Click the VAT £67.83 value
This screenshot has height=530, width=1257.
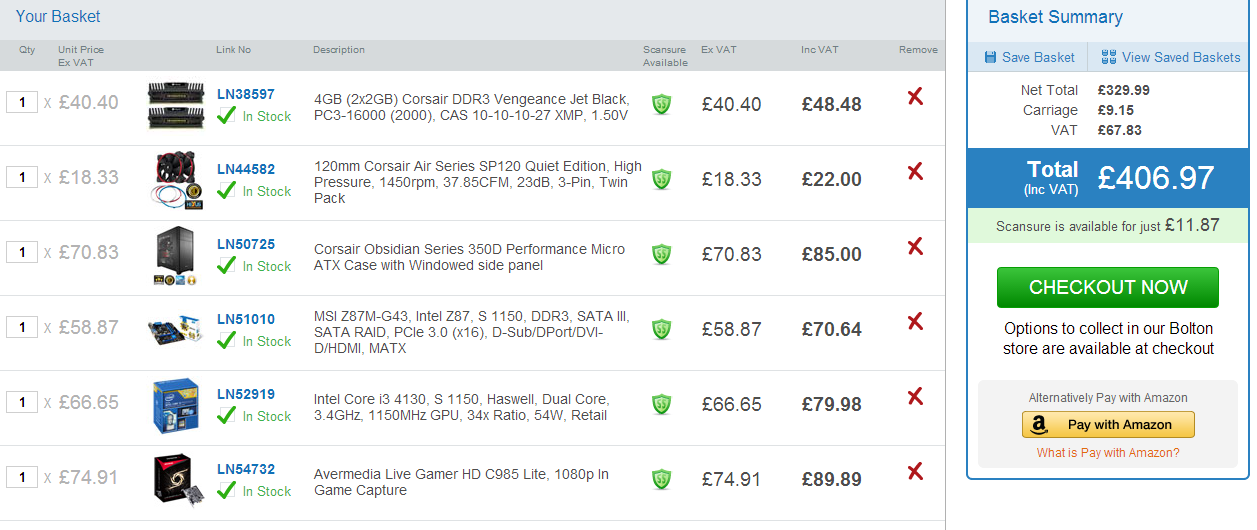point(1119,130)
